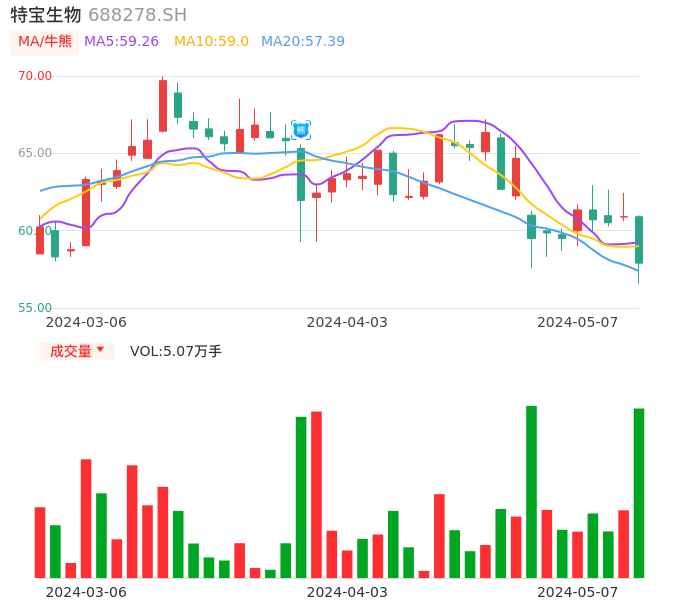686x606 pixels.
Task: Click the rightmost candlestick on the price chart
Action: pyautogui.click(x=638, y=240)
